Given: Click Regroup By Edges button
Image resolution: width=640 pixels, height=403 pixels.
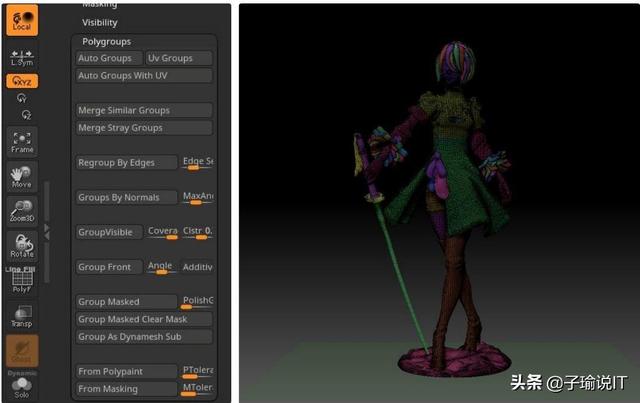Looking at the screenshot, I should tap(127, 163).
